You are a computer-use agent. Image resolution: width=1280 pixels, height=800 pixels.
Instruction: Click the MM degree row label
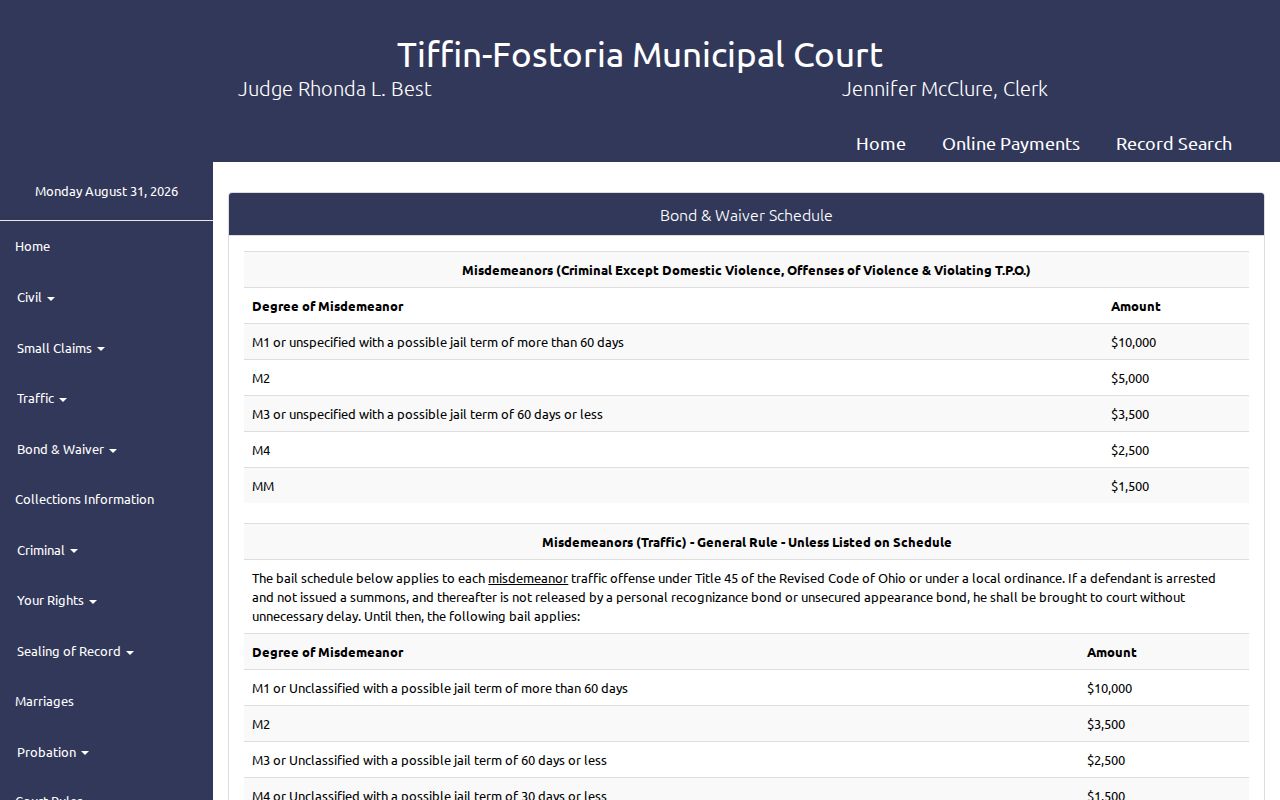pyautogui.click(x=263, y=486)
